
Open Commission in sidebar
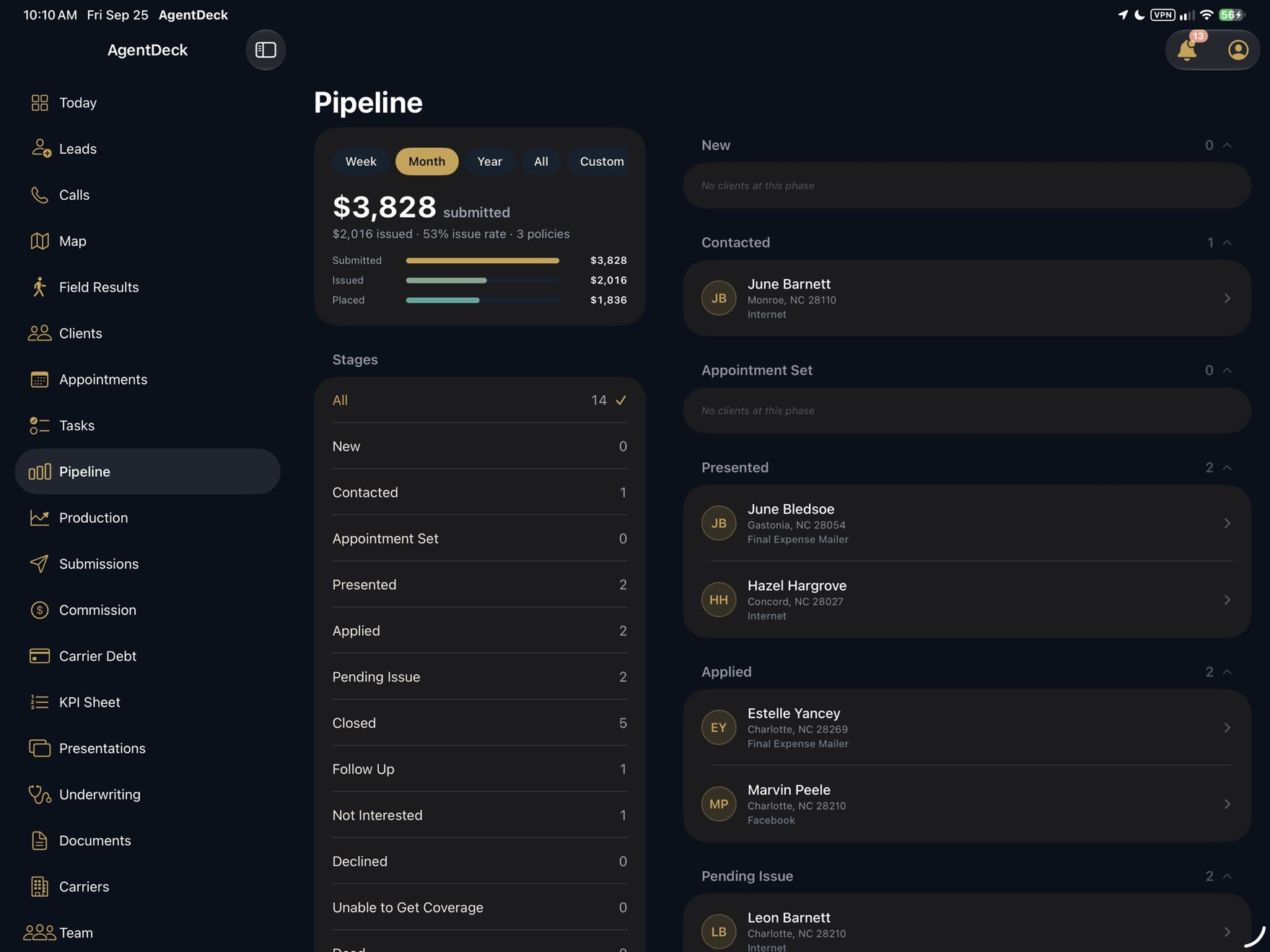pos(147,610)
